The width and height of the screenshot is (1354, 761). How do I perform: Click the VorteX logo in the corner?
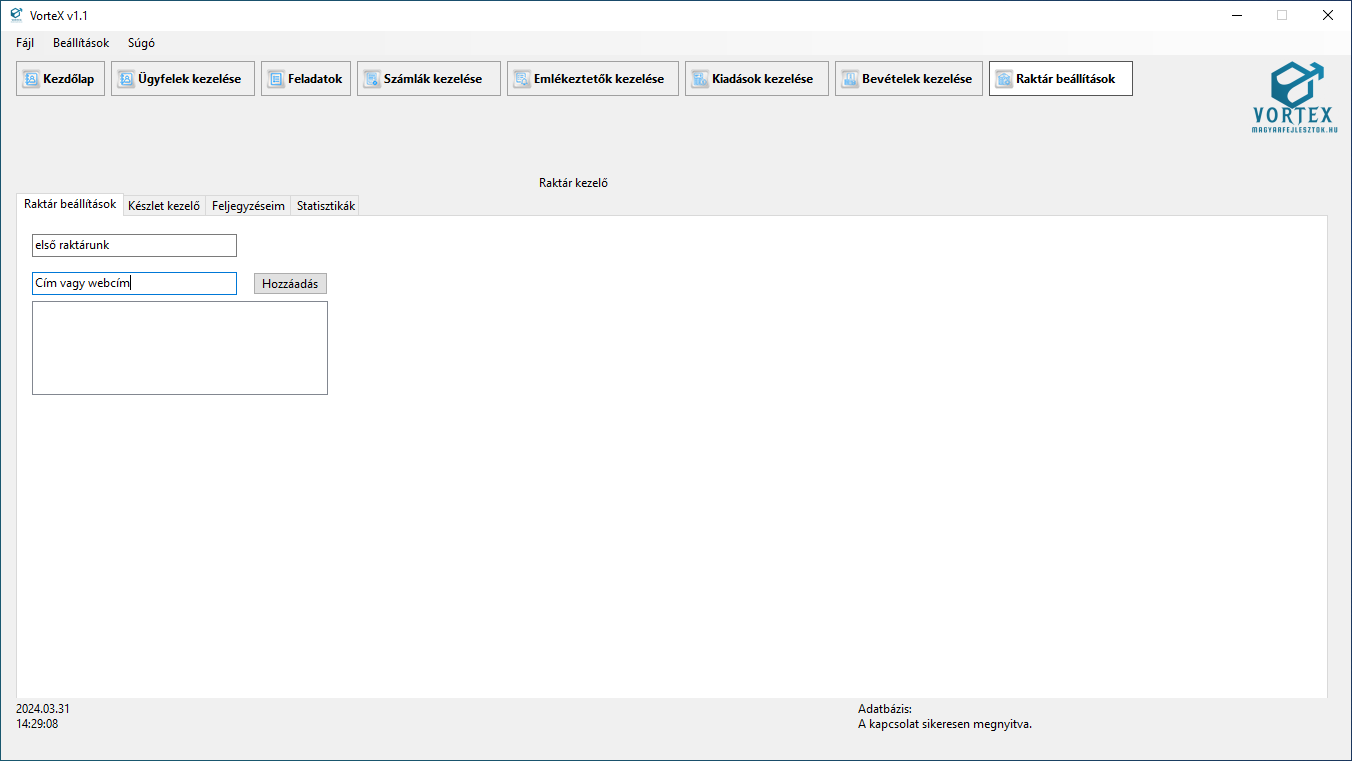[x=1294, y=98]
